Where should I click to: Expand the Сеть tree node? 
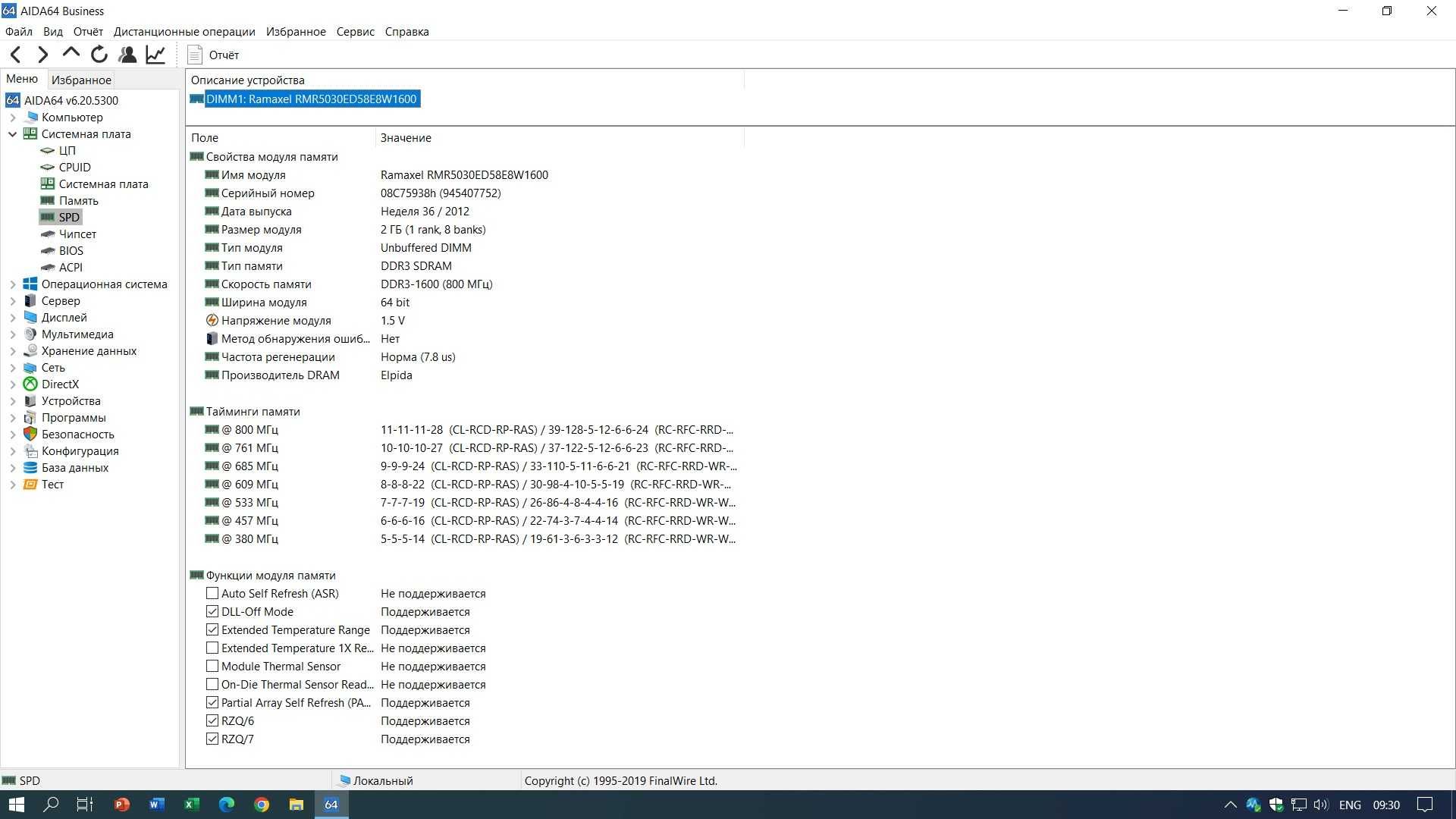click(x=13, y=368)
